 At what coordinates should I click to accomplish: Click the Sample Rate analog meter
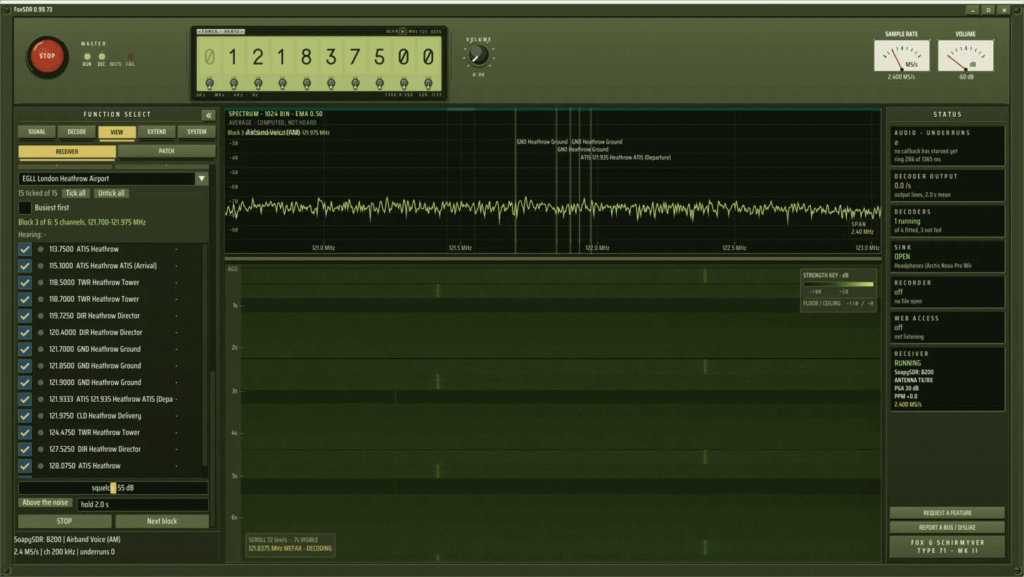point(901,55)
